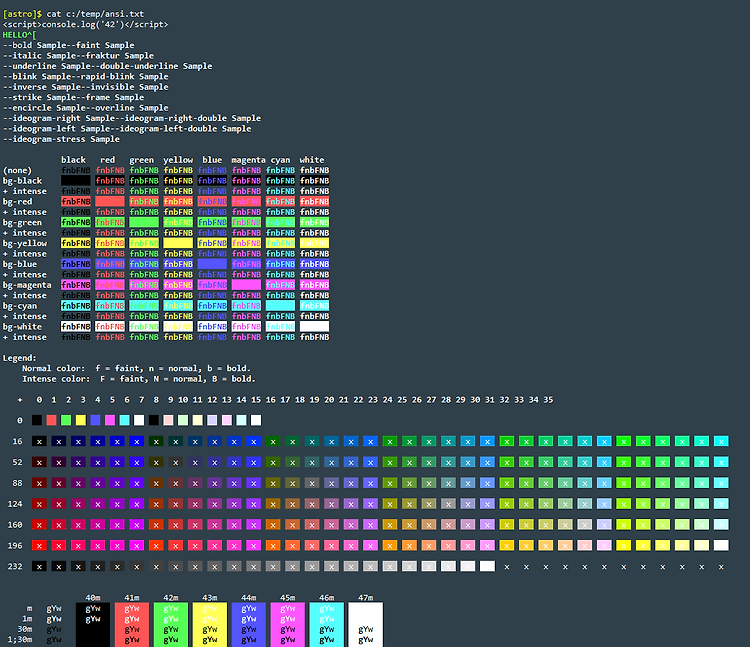750x647 pixels.
Task: Click the '--ideogram-right Sample--ideogram-right-double Sample' line
Action: point(132,118)
